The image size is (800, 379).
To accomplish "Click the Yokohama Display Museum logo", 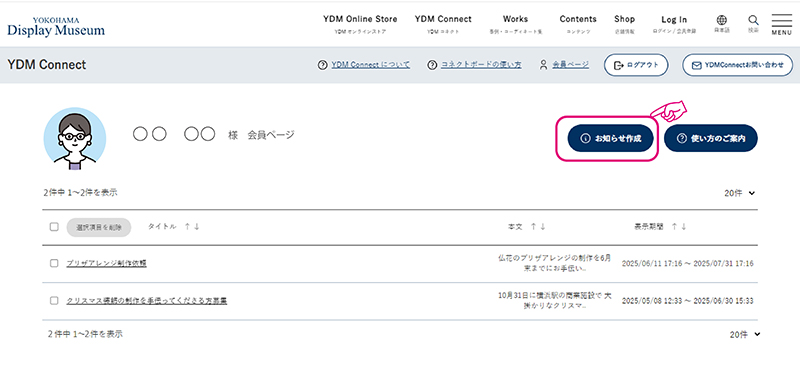I will pyautogui.click(x=56, y=27).
